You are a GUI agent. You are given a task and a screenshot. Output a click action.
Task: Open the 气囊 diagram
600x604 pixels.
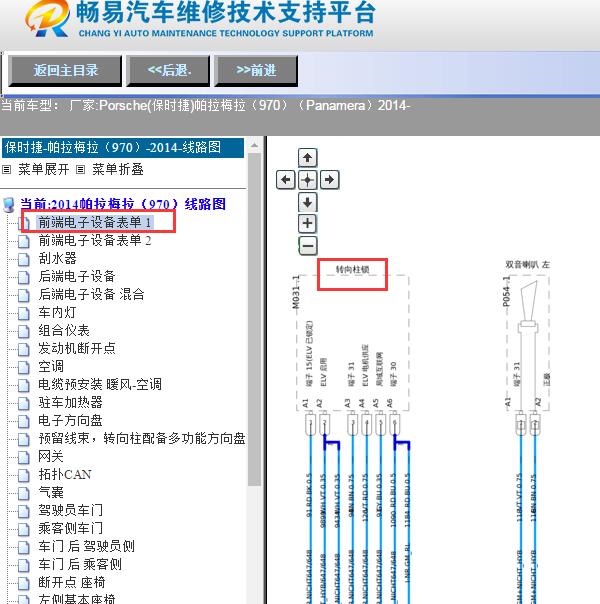[x=50, y=492]
